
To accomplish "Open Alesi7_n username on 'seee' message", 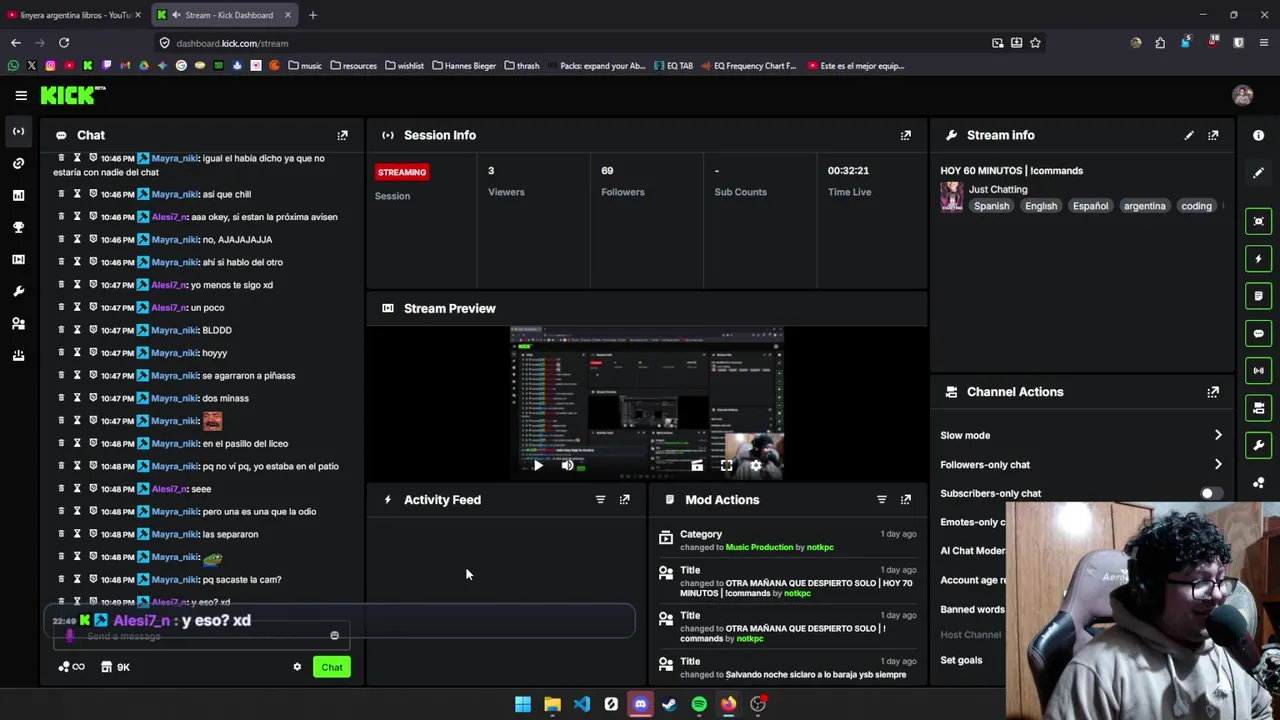I will pyautogui.click(x=169, y=489).
